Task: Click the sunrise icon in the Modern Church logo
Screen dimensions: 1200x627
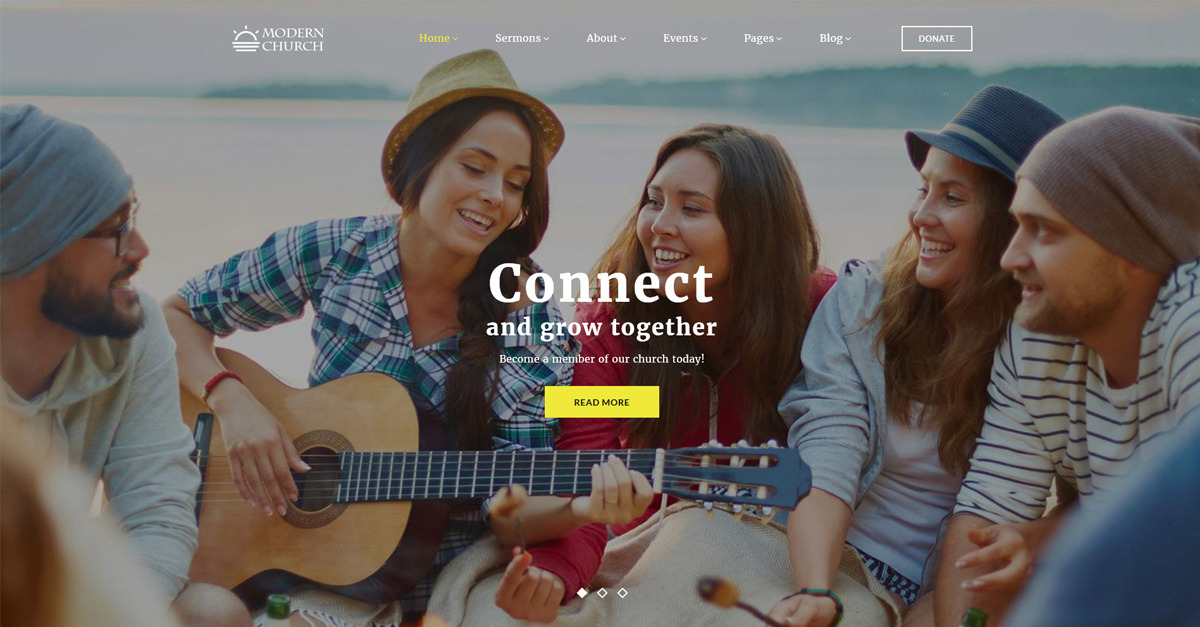Action: (245, 39)
